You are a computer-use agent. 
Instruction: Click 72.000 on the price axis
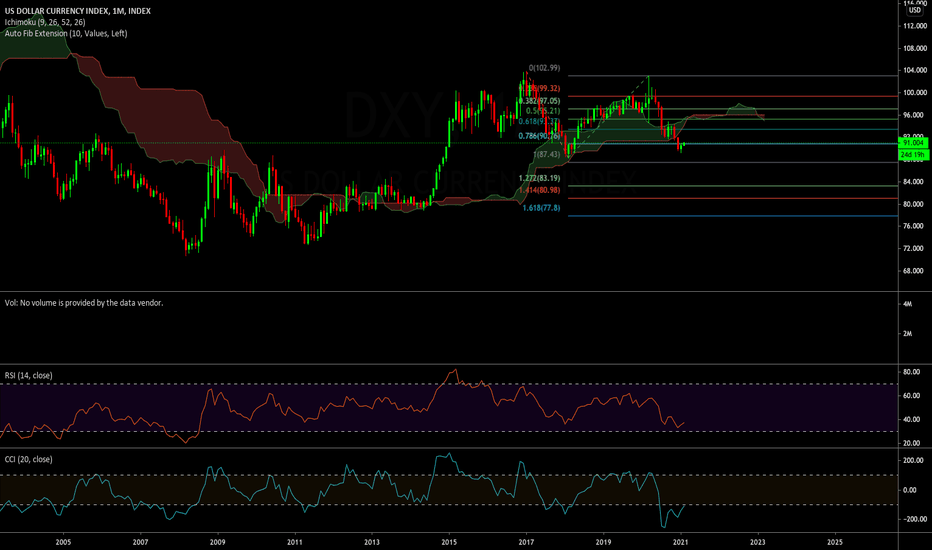coord(915,249)
